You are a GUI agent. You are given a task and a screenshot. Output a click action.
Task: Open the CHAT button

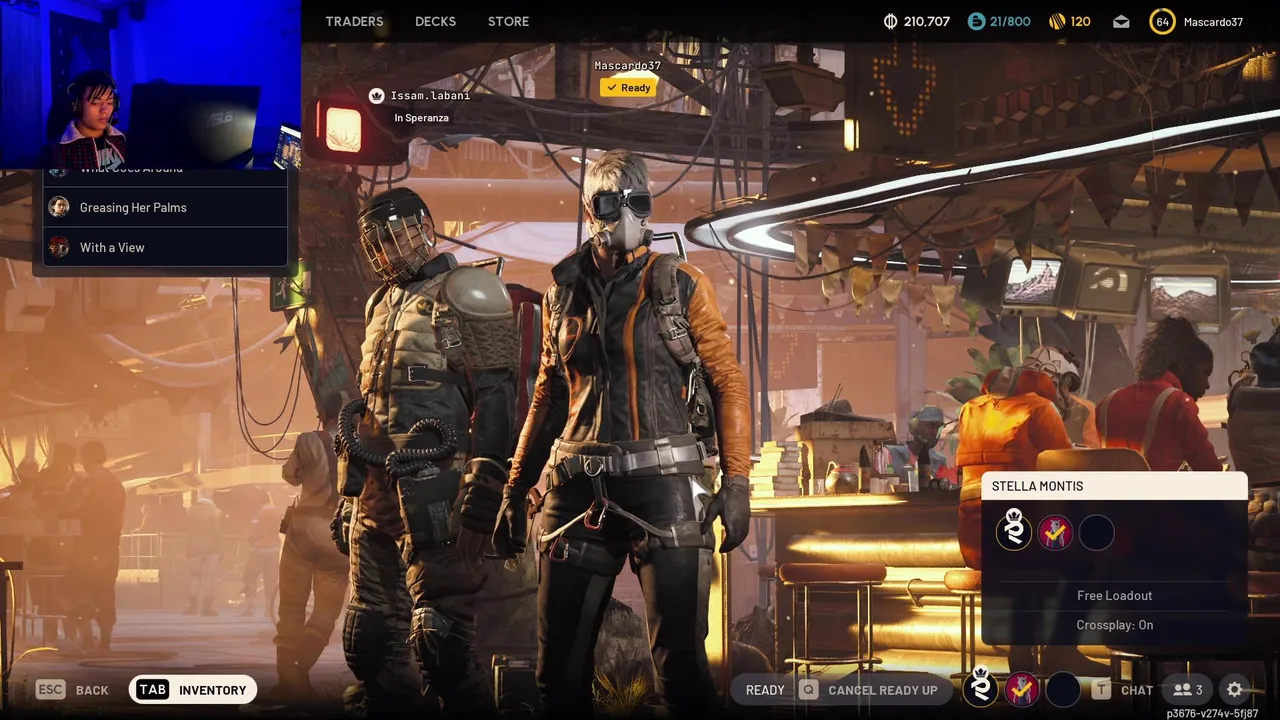click(x=1137, y=690)
